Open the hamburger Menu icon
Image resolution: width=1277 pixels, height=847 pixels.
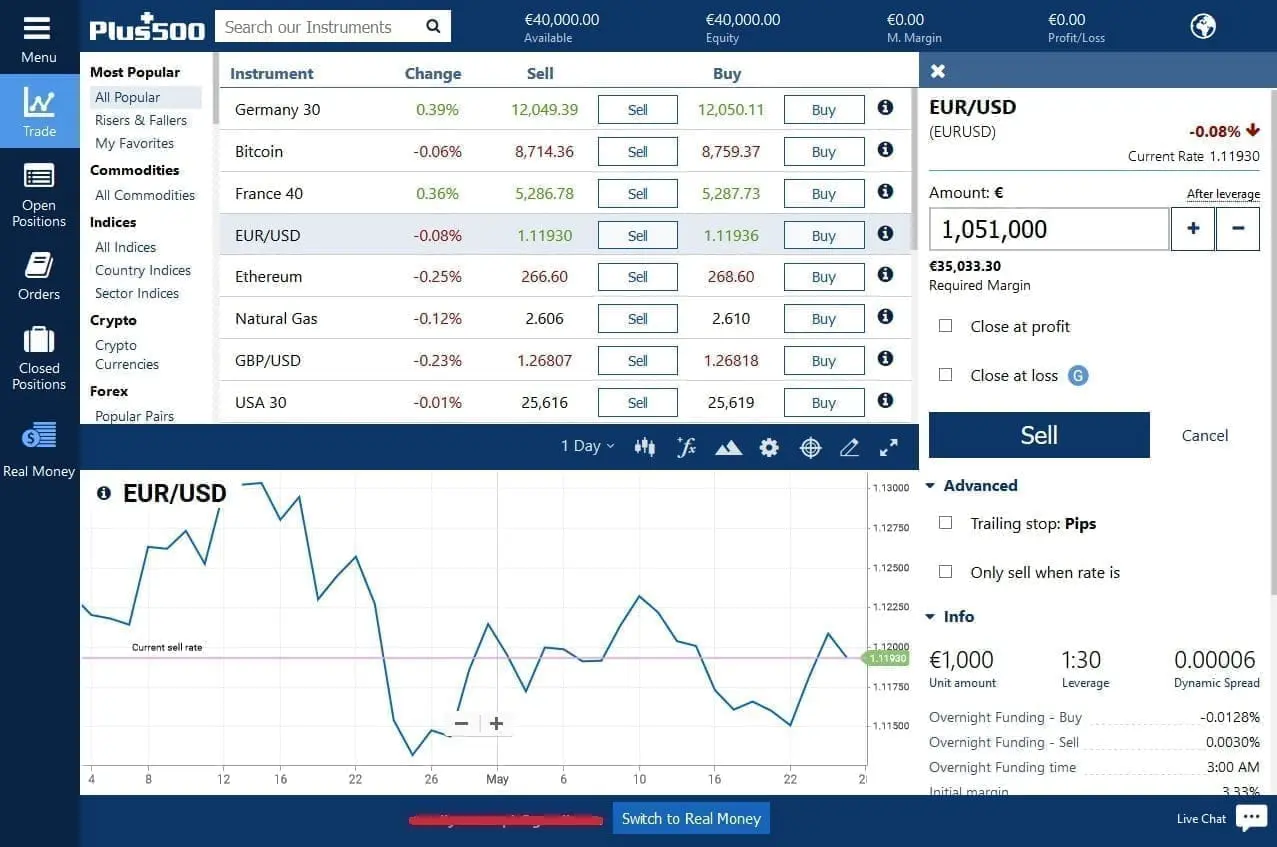37,28
